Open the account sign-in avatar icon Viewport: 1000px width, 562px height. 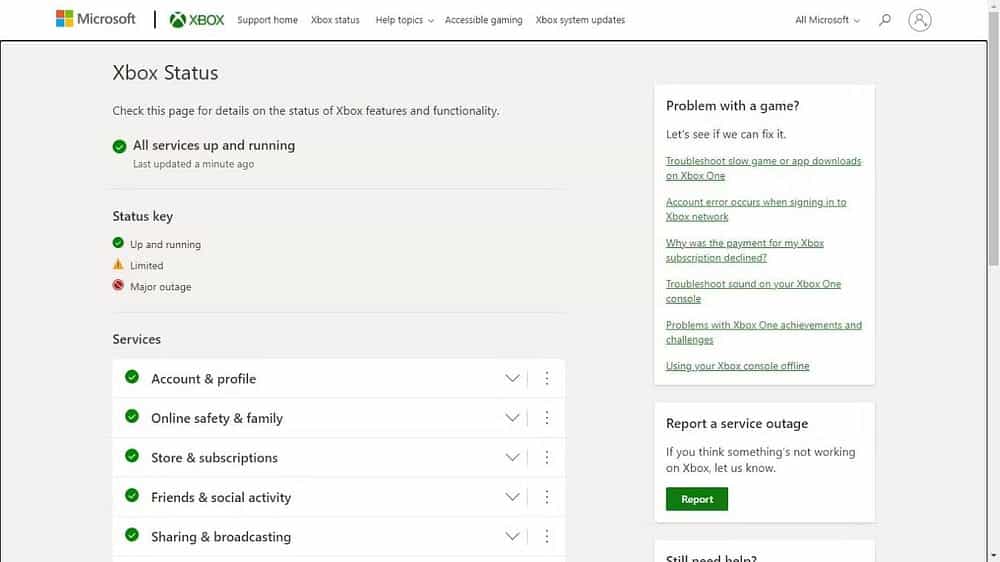[x=920, y=20]
